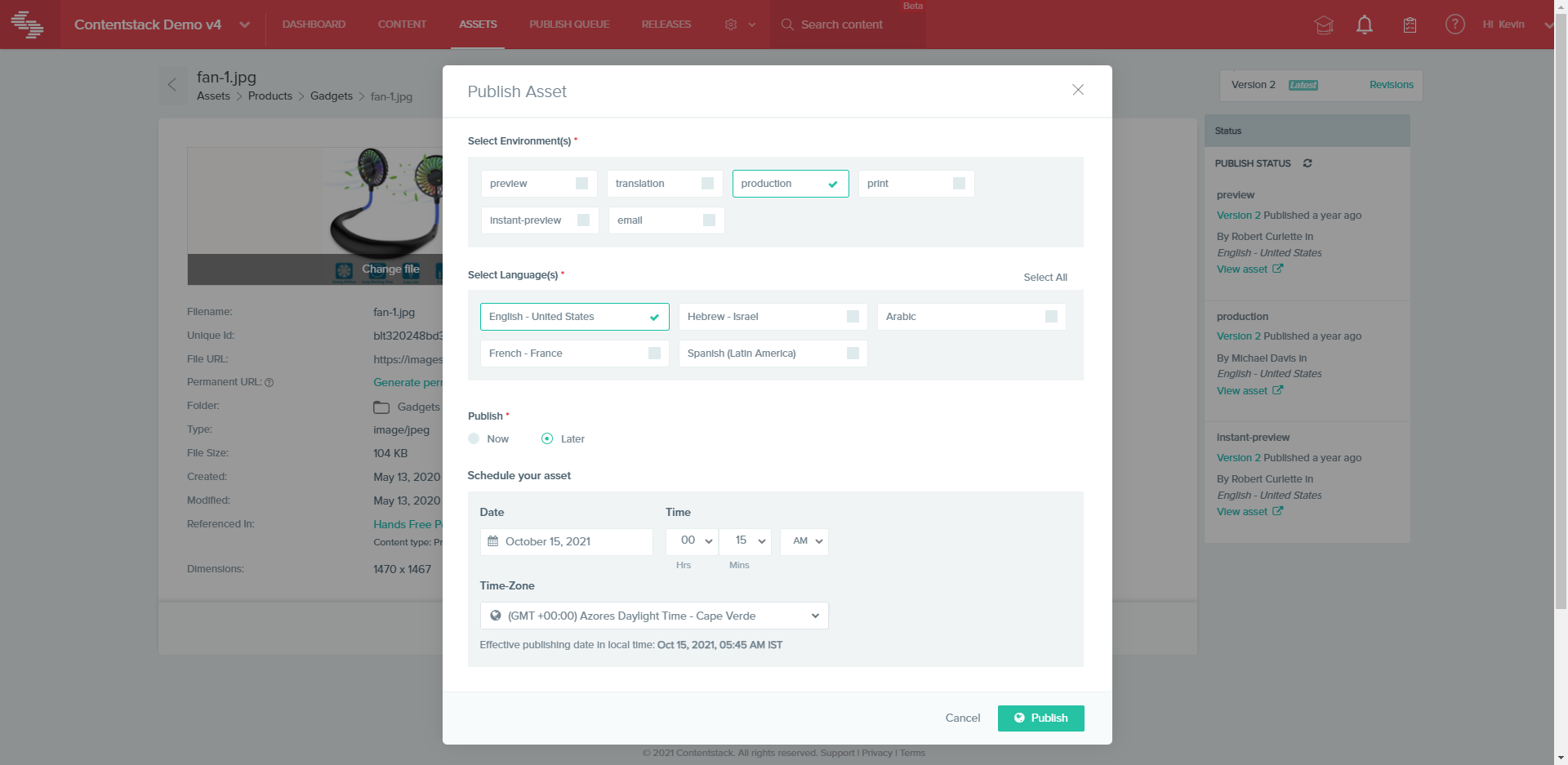Go back using the left arrow icon
Screen dimensions: 1568x765
172,85
